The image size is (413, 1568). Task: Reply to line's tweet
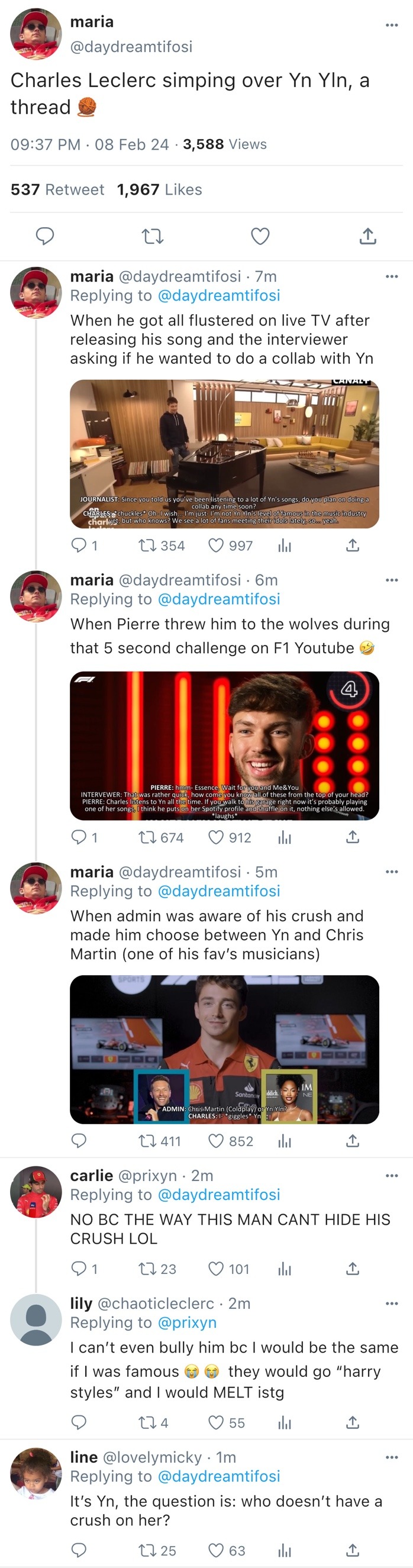(79, 1550)
